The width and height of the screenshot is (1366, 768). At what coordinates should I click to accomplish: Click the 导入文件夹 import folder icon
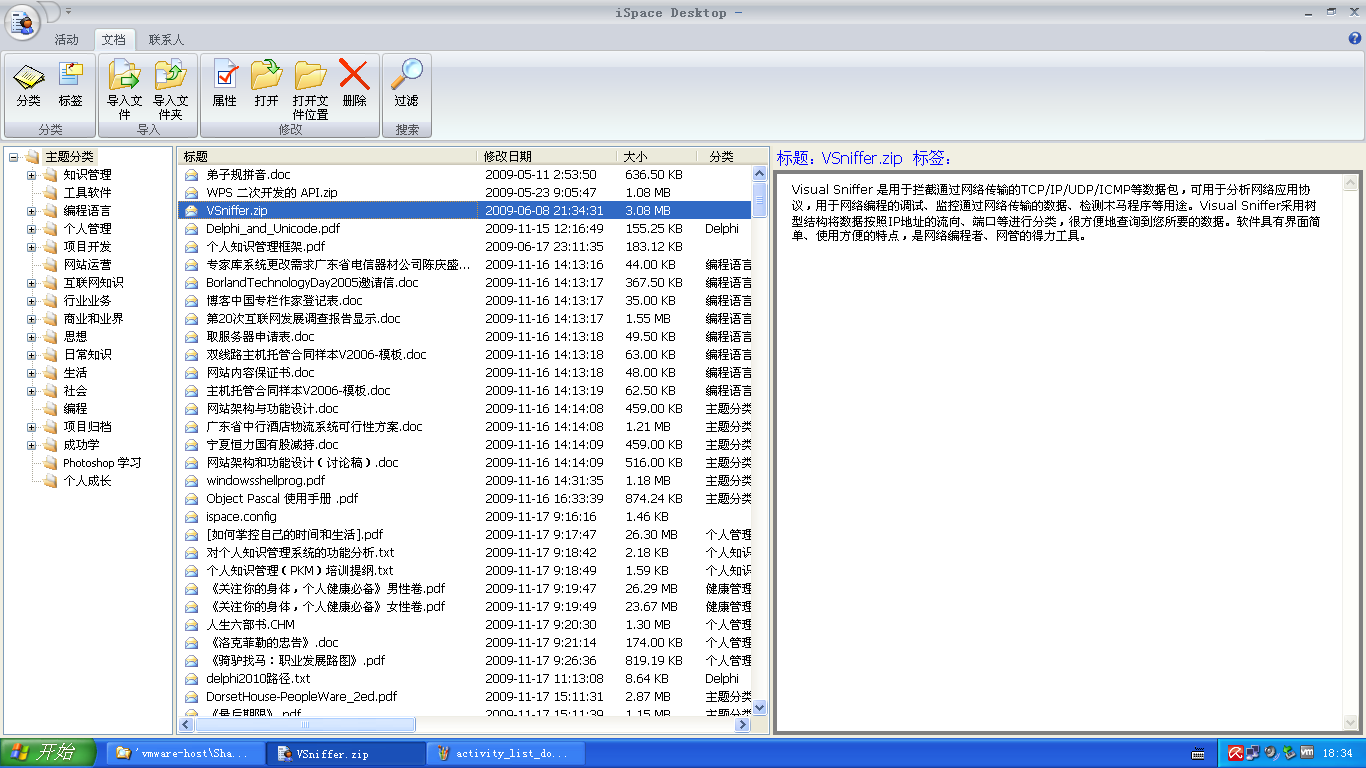point(171,90)
